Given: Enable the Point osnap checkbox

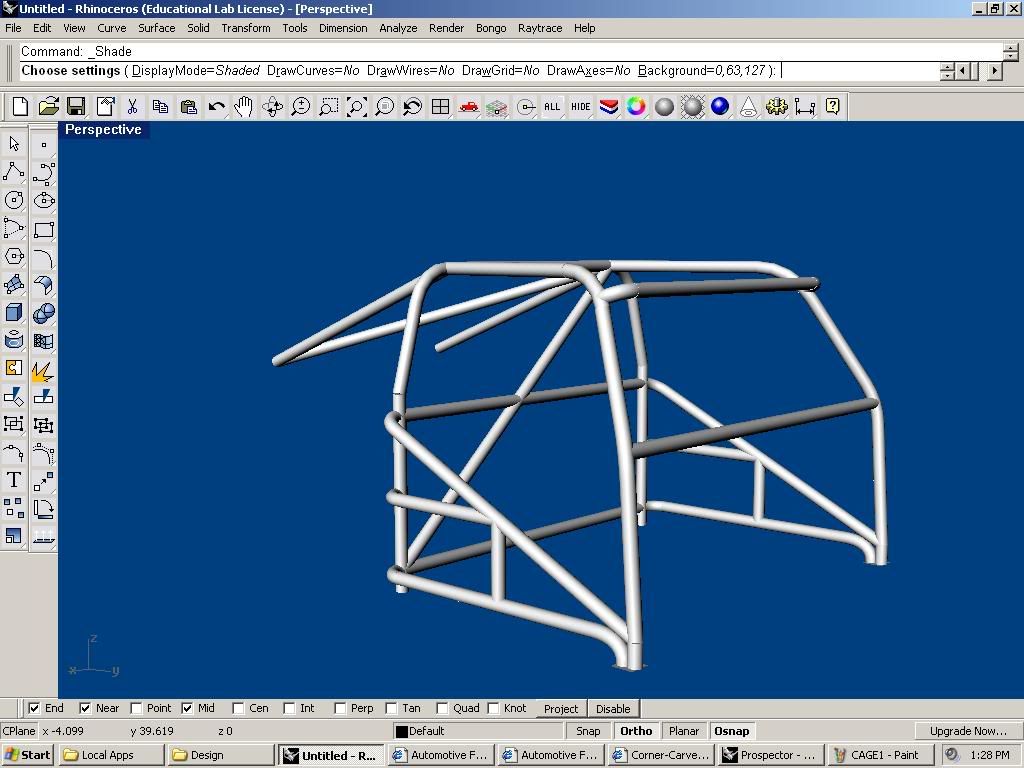Looking at the screenshot, I should tap(137, 708).
